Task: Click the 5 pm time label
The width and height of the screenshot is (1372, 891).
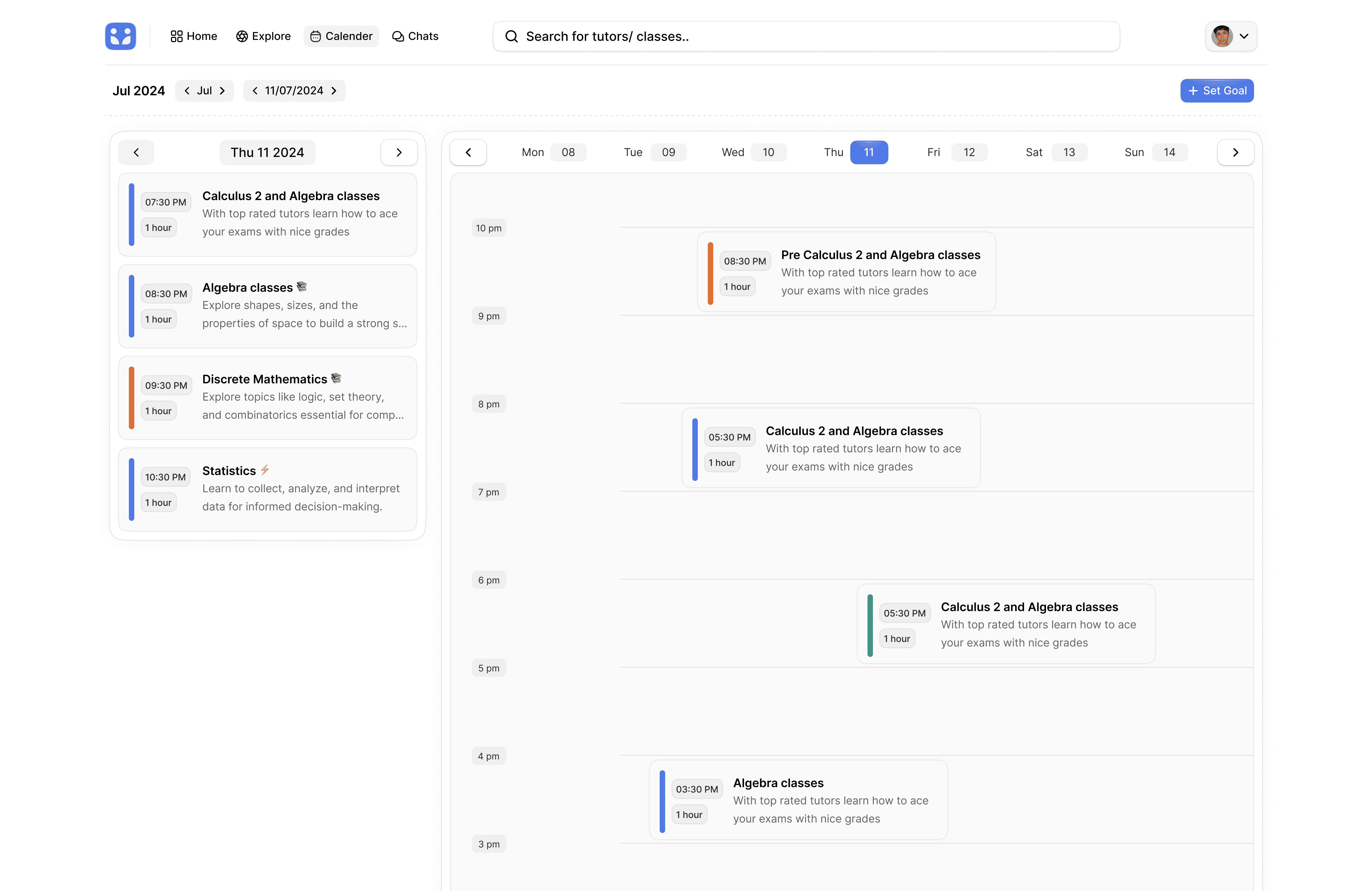Action: tap(489, 668)
